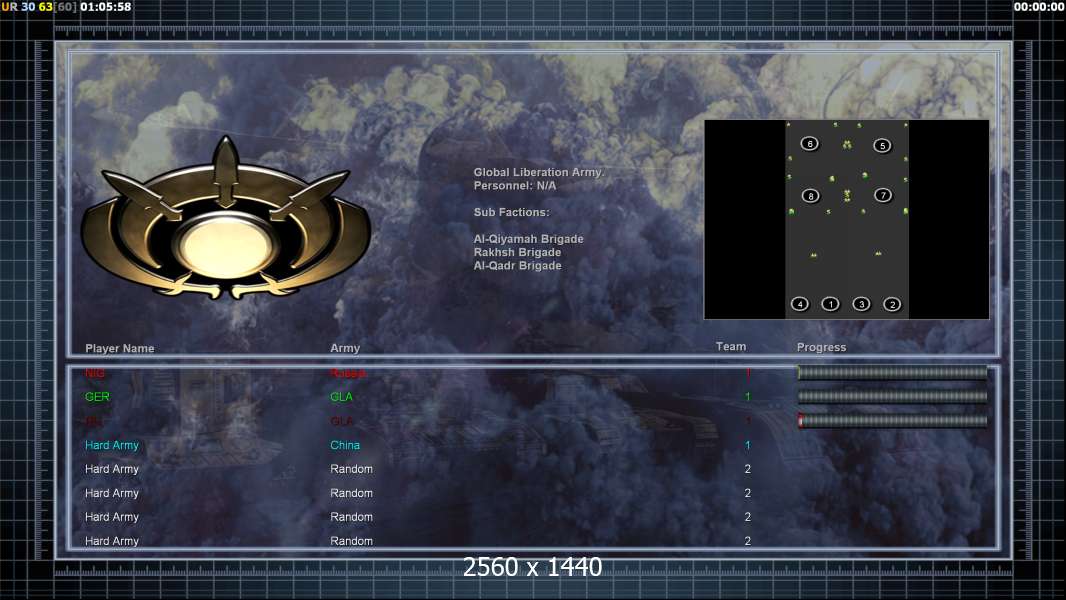The height and width of the screenshot is (600, 1066).
Task: Click start position 5 on the minimap
Action: (x=882, y=145)
